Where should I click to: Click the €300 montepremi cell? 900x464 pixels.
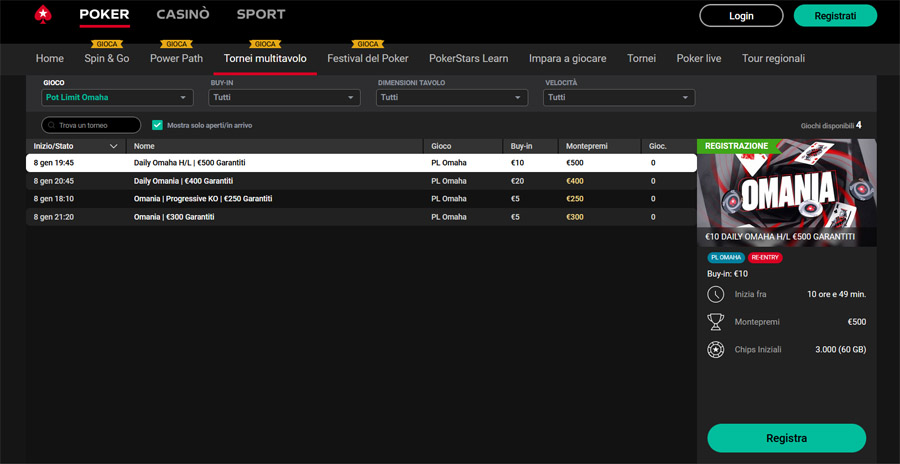(575, 217)
